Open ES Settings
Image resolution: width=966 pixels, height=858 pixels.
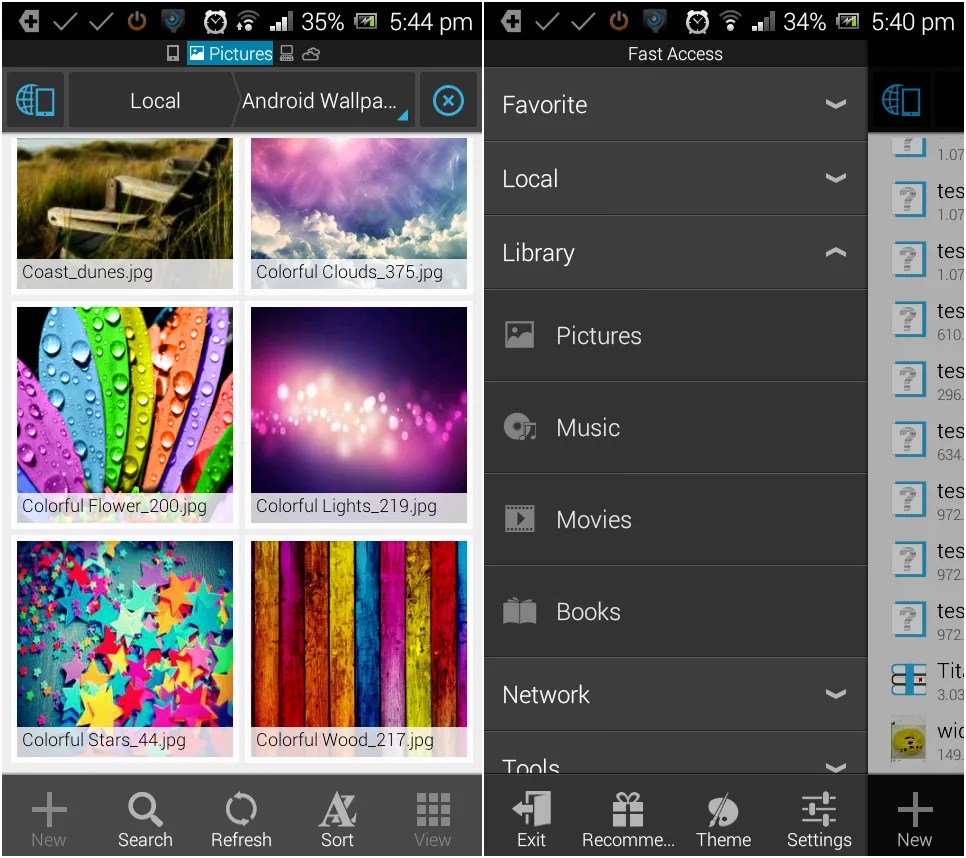819,817
